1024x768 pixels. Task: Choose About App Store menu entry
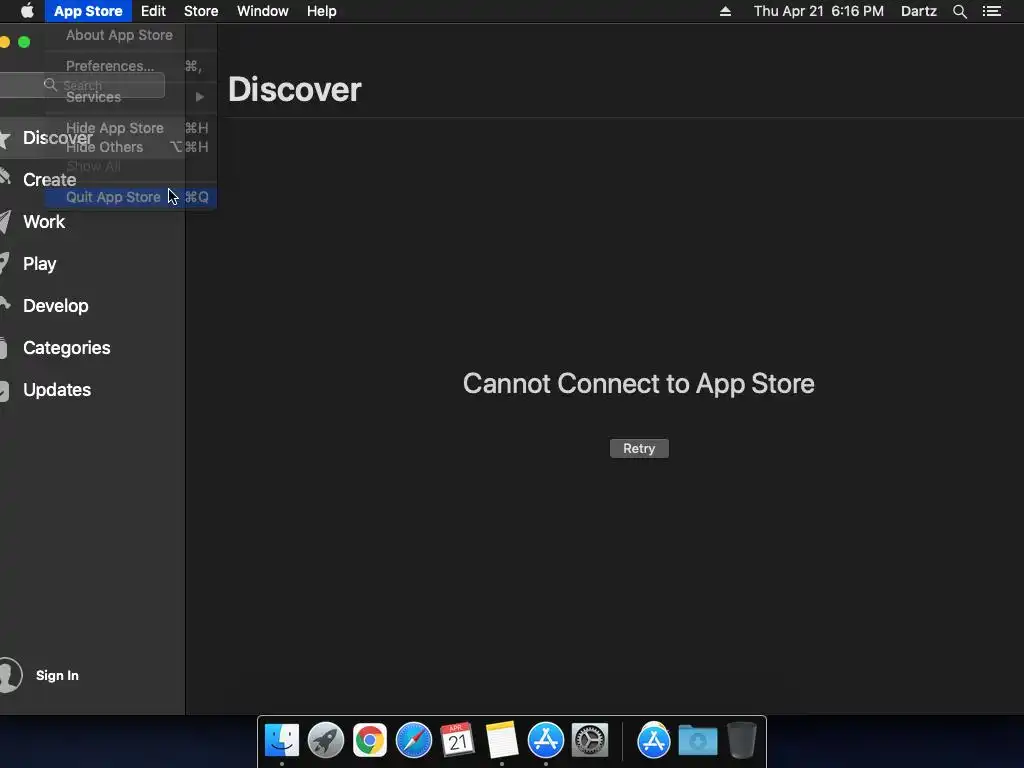[x=131, y=35]
